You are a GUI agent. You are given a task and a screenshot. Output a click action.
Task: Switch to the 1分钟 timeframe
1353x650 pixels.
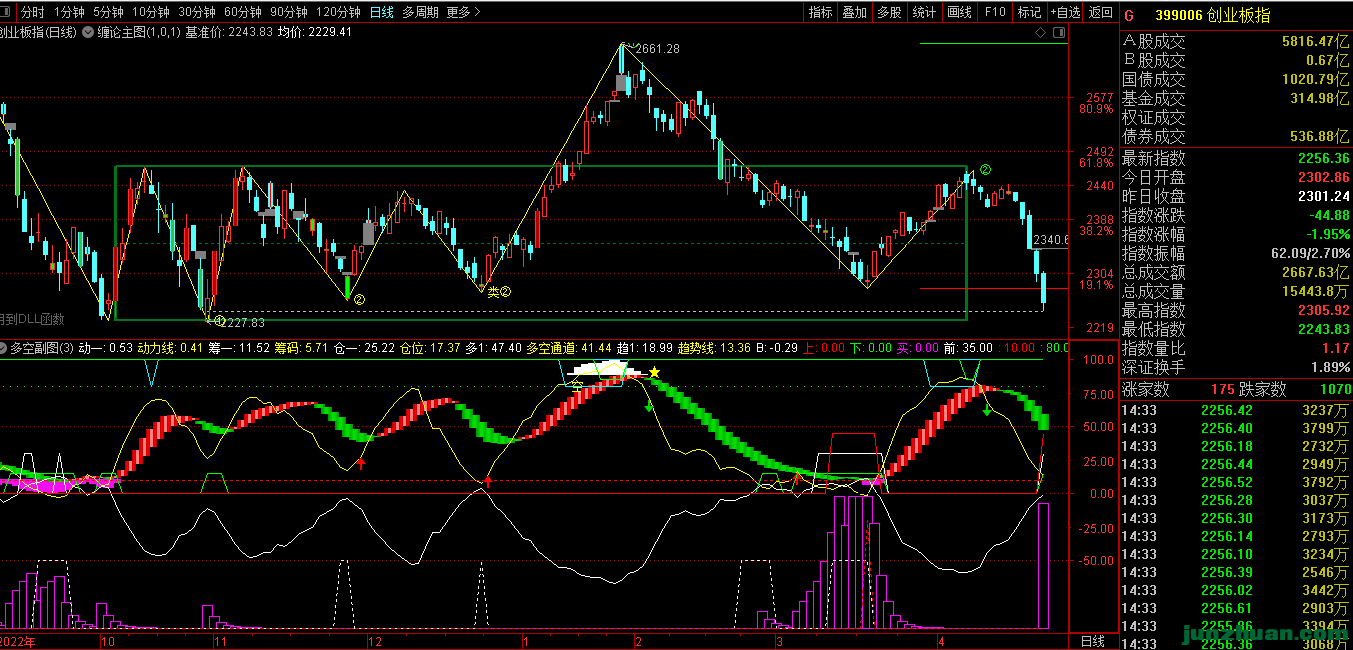[69, 12]
